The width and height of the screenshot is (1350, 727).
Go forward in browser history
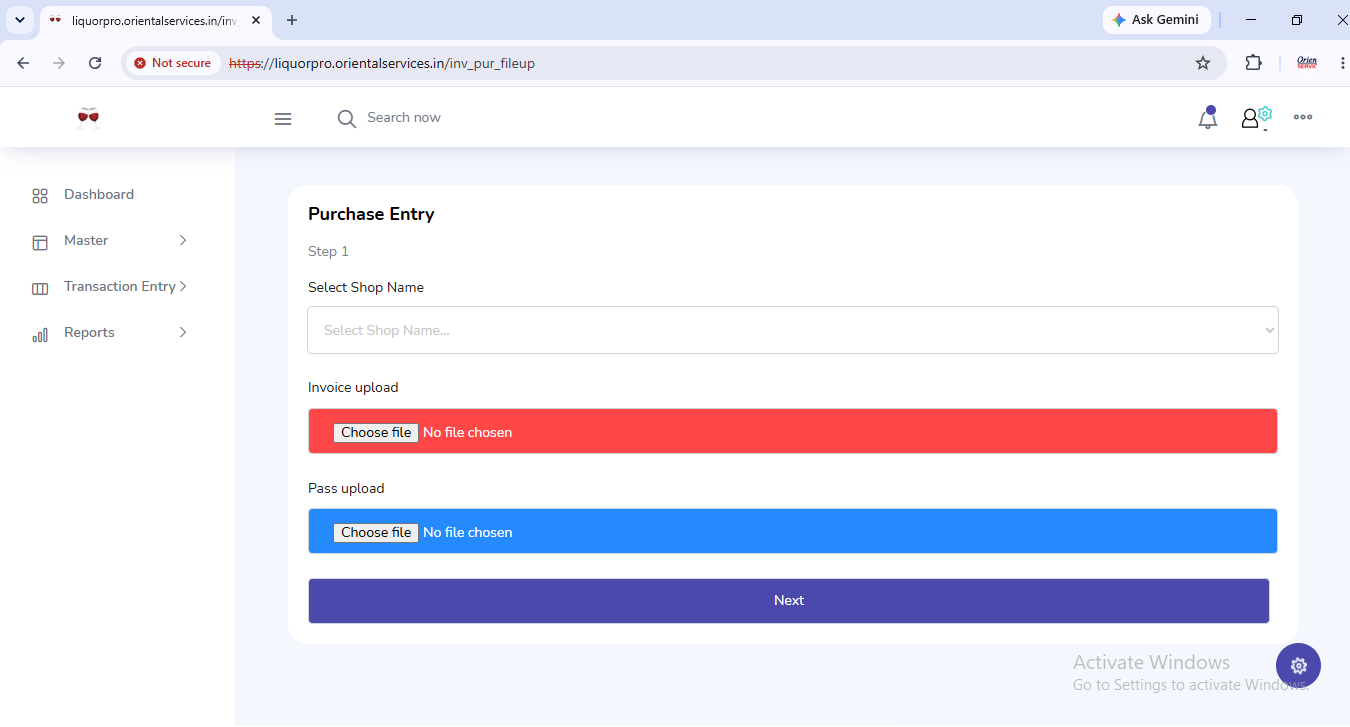click(x=59, y=63)
